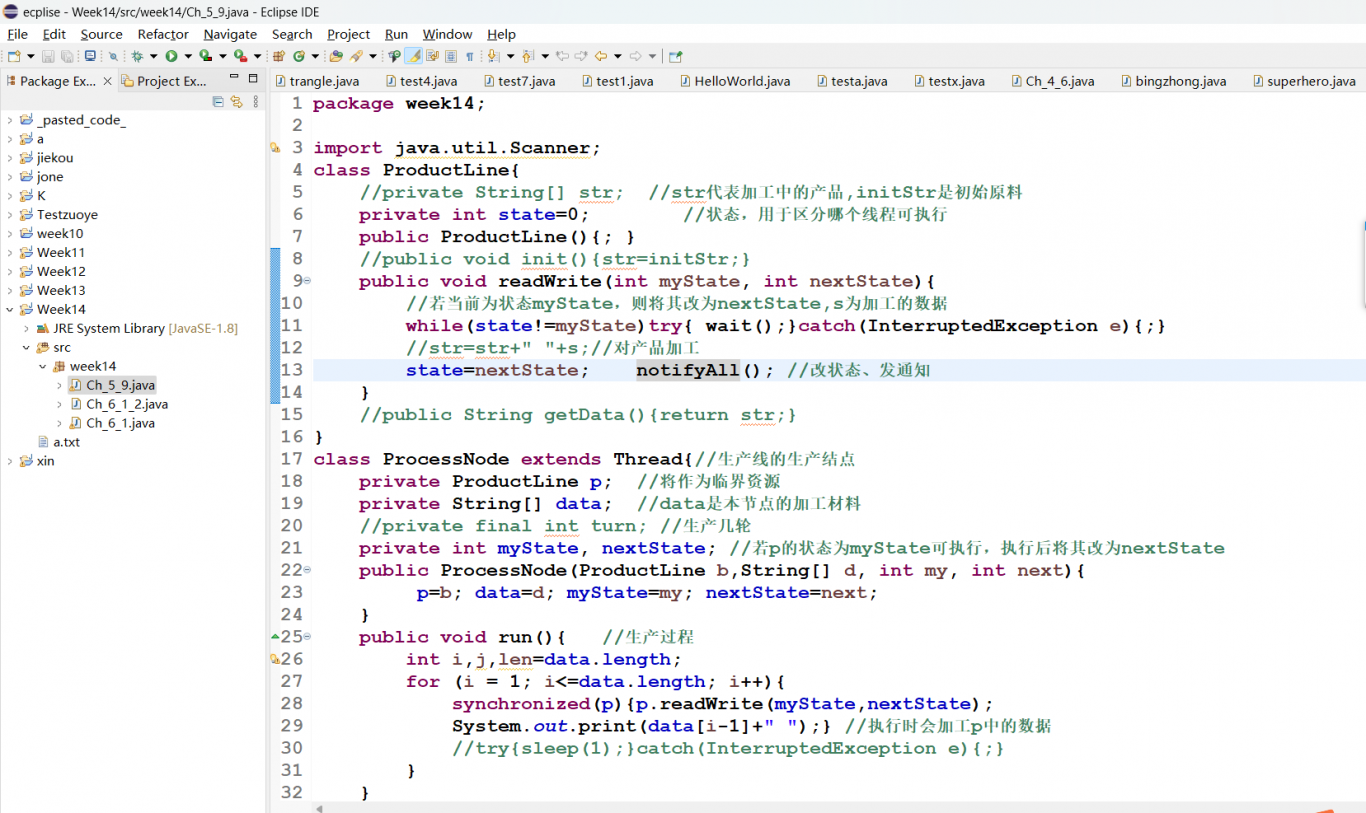This screenshot has width=1366, height=813.
Task: Open the Window menu
Action: tap(447, 34)
